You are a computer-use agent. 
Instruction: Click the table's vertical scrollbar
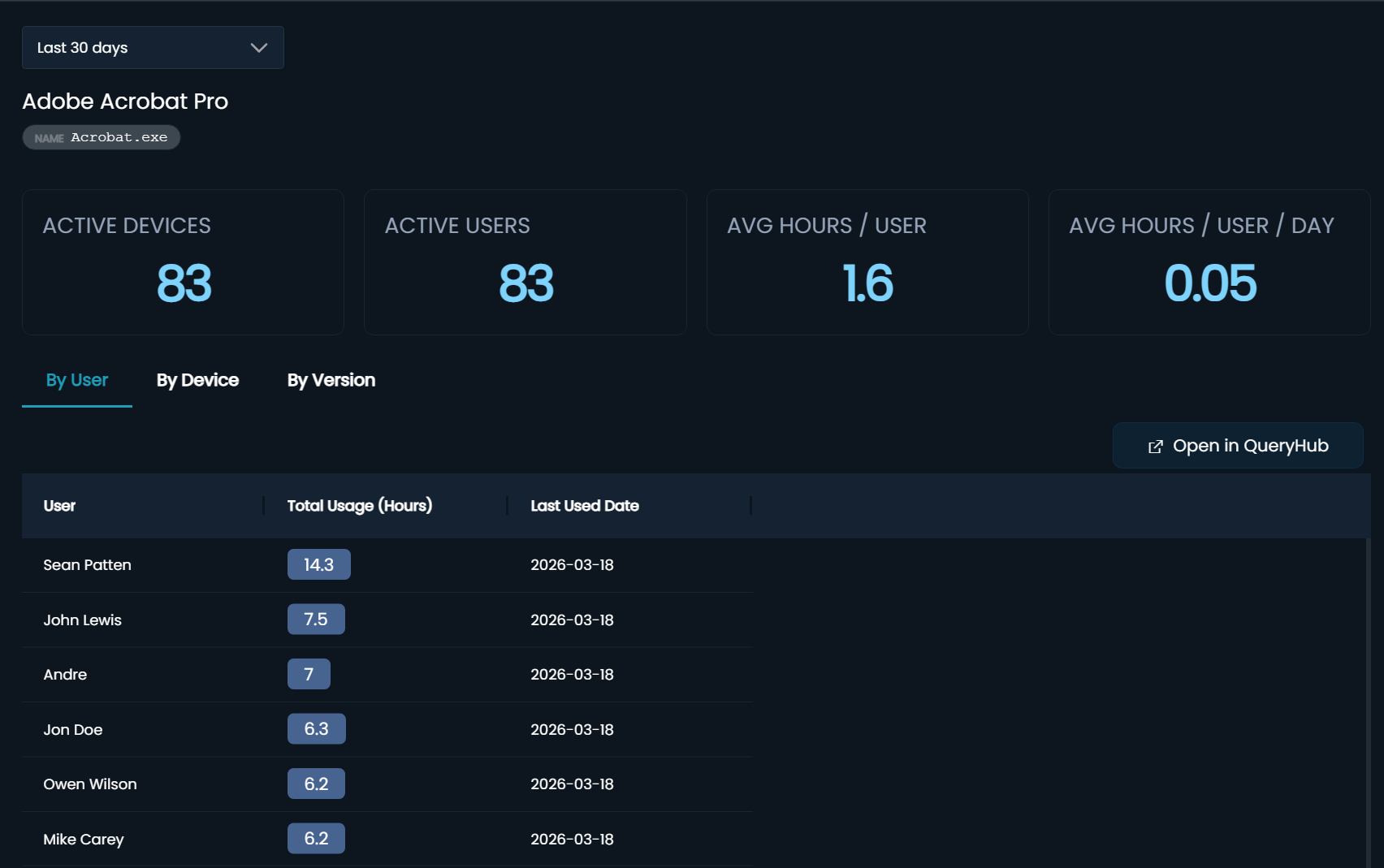tap(1369, 702)
